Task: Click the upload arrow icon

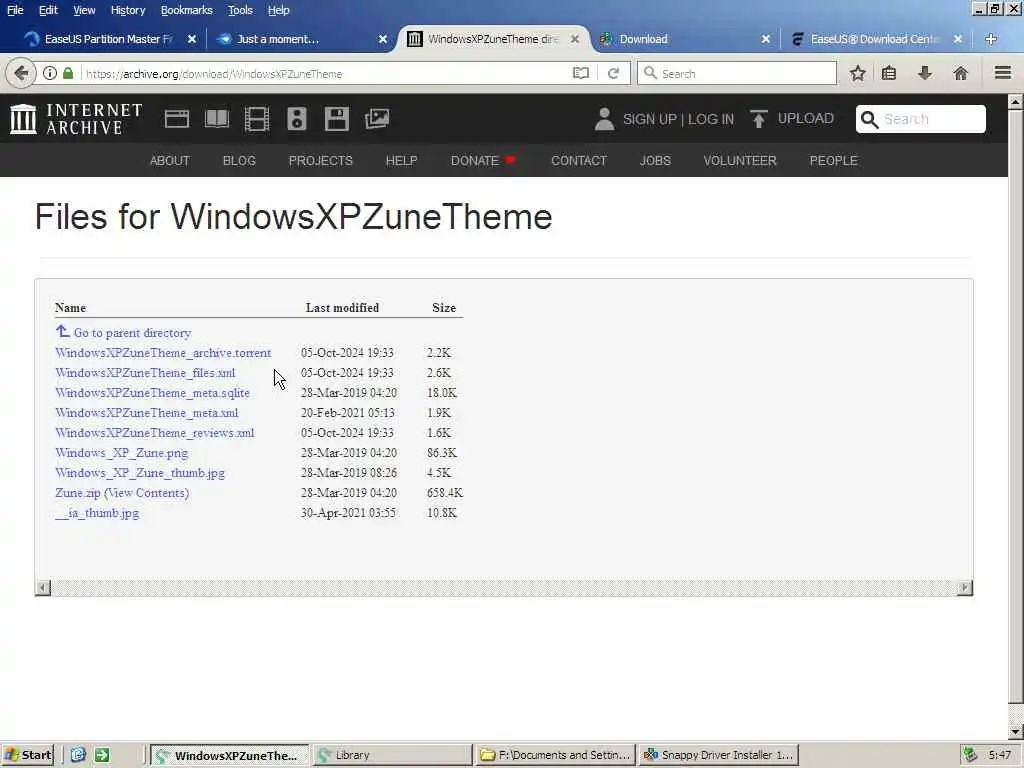Action: click(x=758, y=119)
